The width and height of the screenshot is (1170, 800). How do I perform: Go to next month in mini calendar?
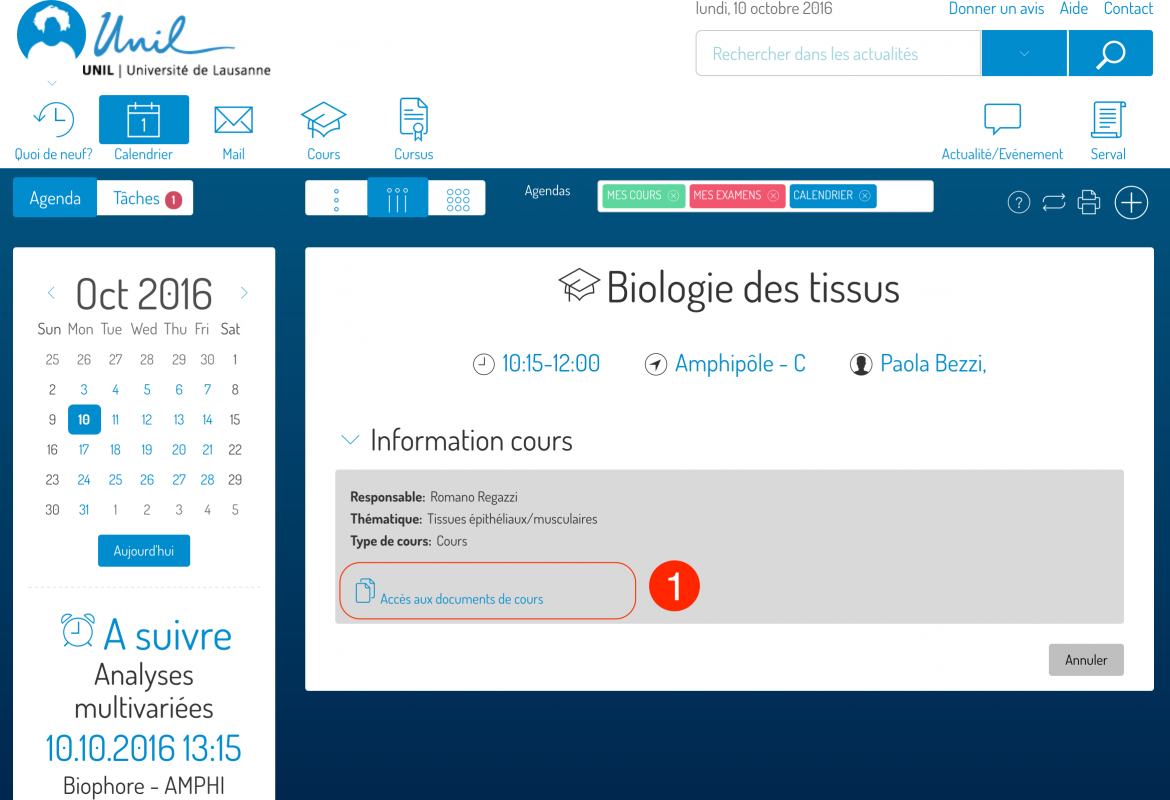pos(244,293)
